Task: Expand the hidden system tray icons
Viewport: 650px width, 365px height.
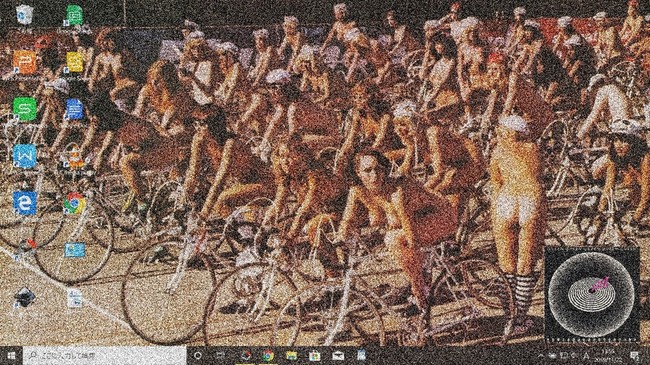Action: [541, 355]
